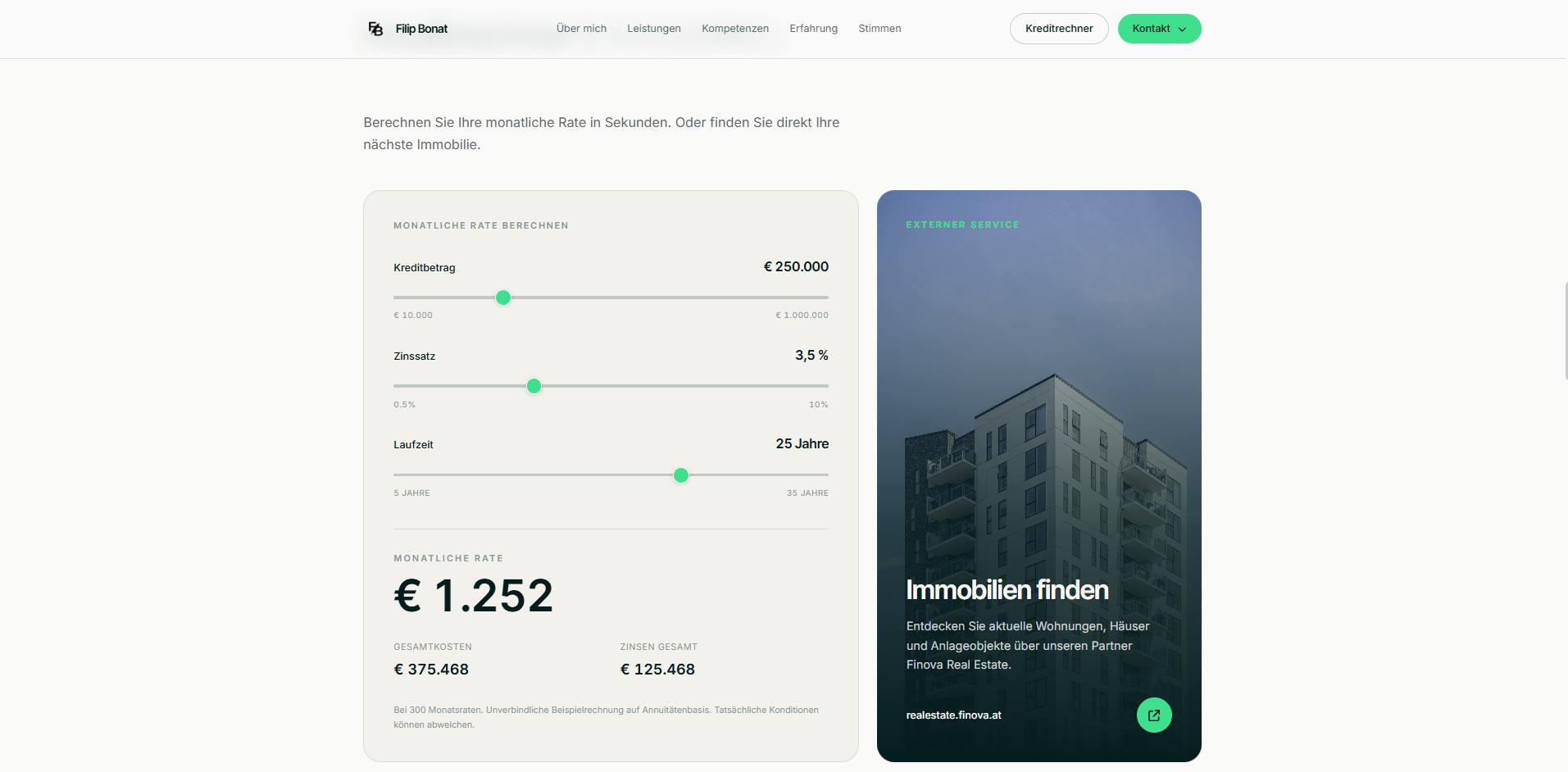Click the EXTERNER SERVICE label
The image size is (1568, 772).
pyautogui.click(x=962, y=225)
